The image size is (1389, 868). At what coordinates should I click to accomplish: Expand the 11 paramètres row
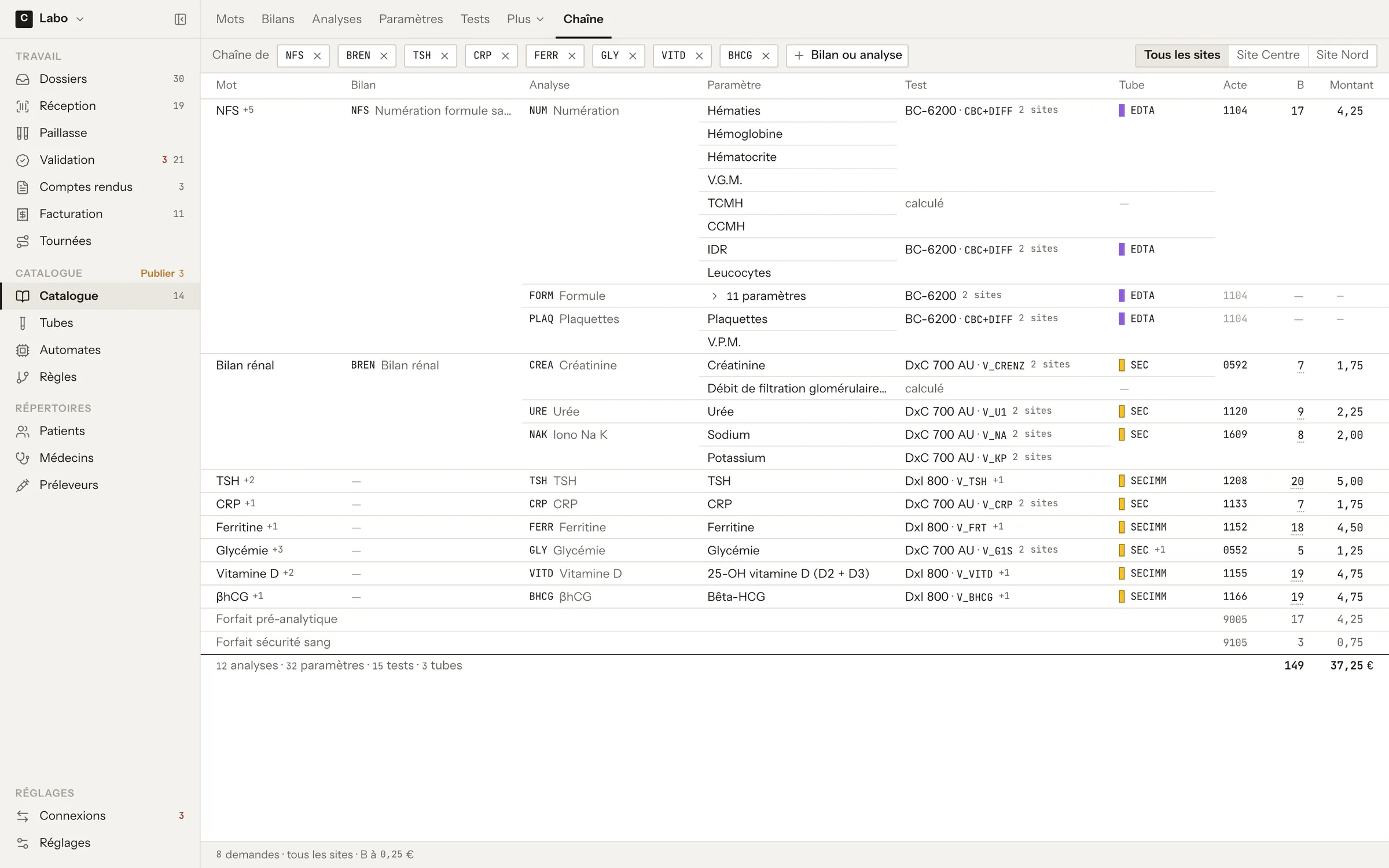tap(714, 296)
